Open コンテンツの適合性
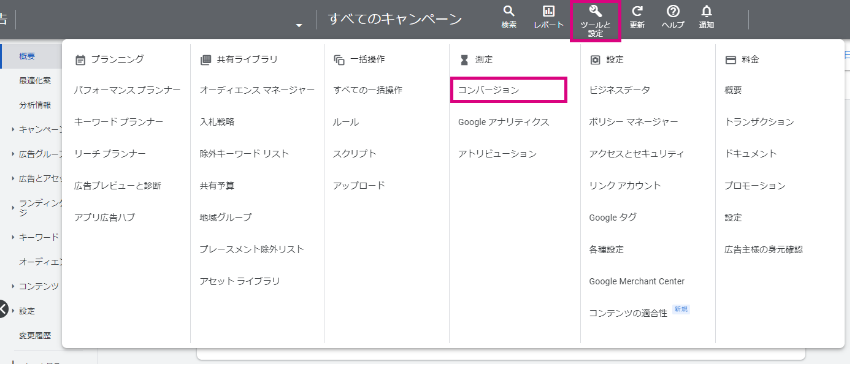The height and width of the screenshot is (365, 850). click(628, 313)
